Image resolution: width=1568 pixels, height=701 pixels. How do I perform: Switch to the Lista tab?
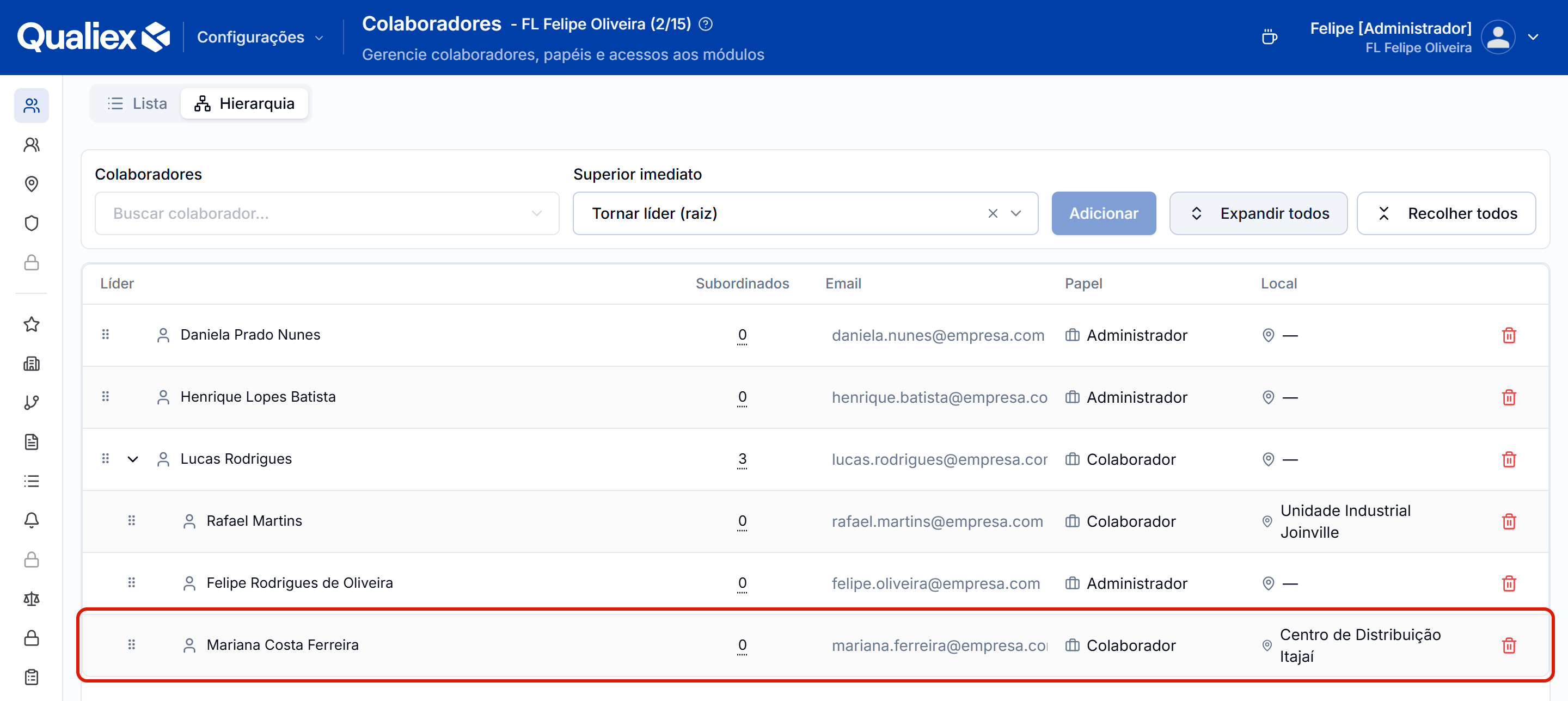click(x=137, y=103)
